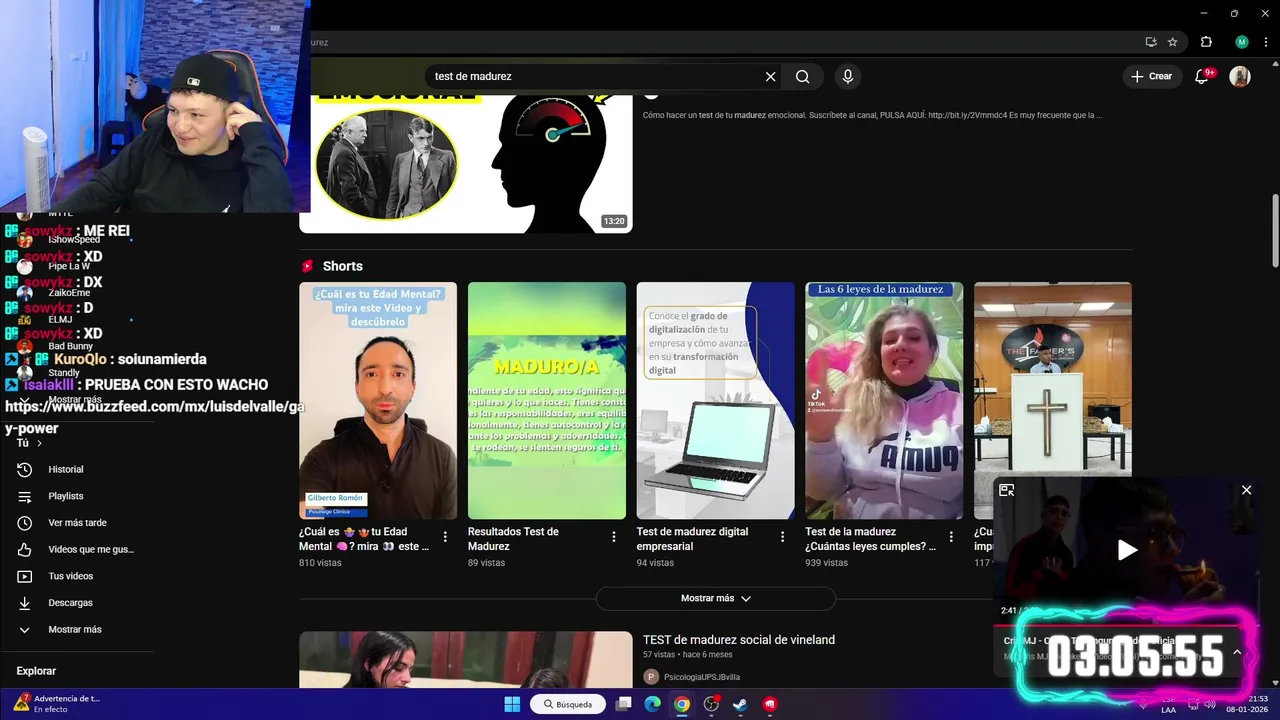The width and height of the screenshot is (1280, 720).
Task: Expand sidebar with Mostrar más under Descargas
Action: pyautogui.click(x=75, y=630)
